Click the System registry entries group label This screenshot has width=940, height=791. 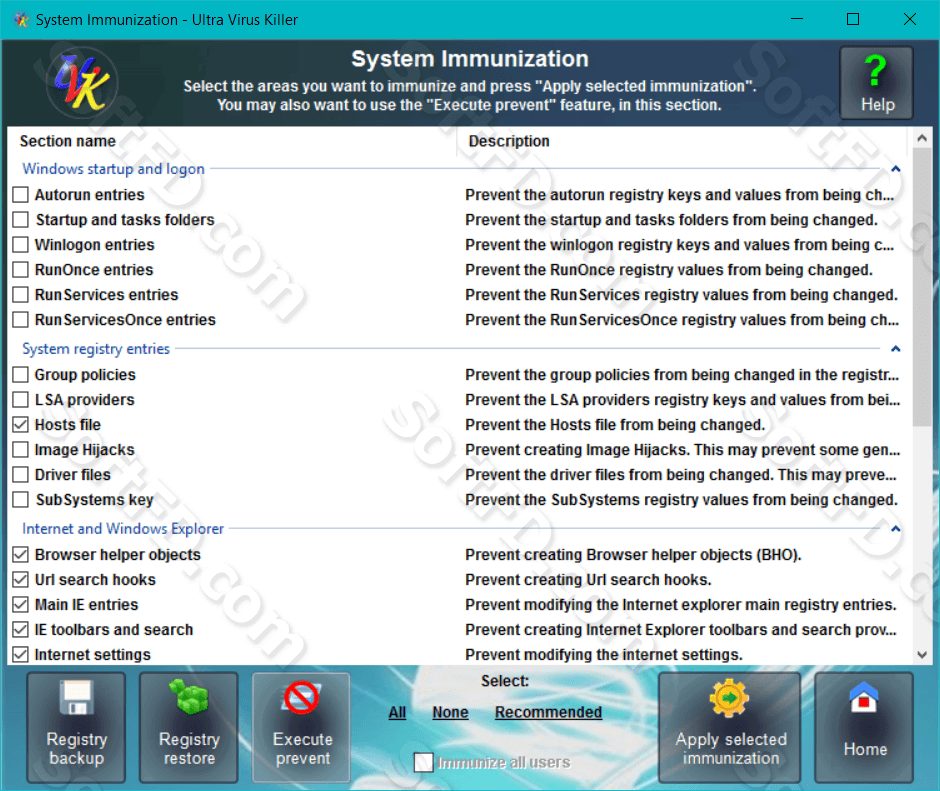click(96, 349)
